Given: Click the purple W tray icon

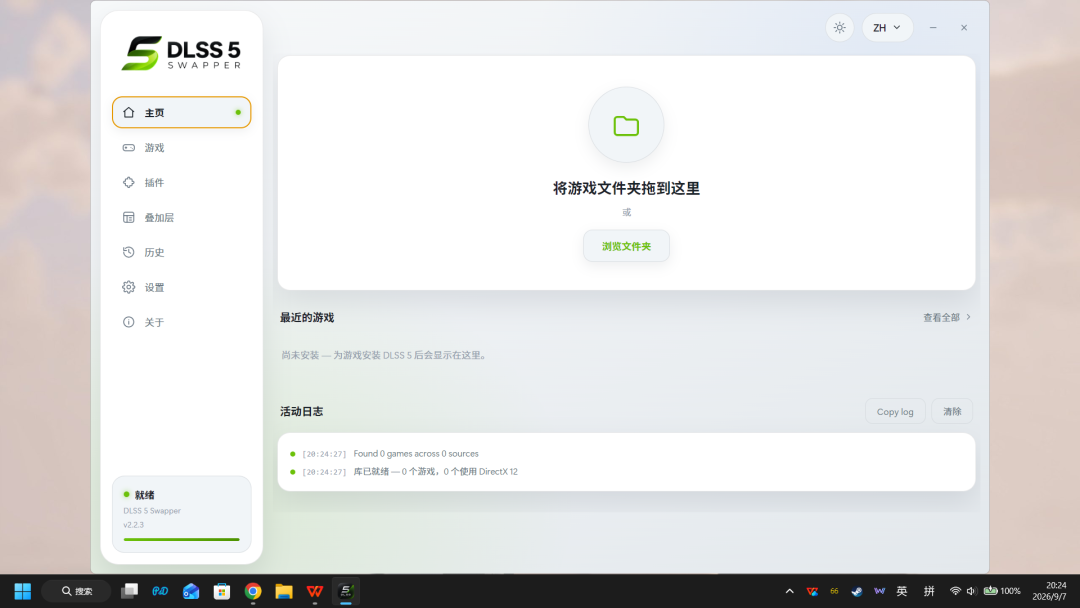Looking at the screenshot, I should pyautogui.click(x=879, y=591).
